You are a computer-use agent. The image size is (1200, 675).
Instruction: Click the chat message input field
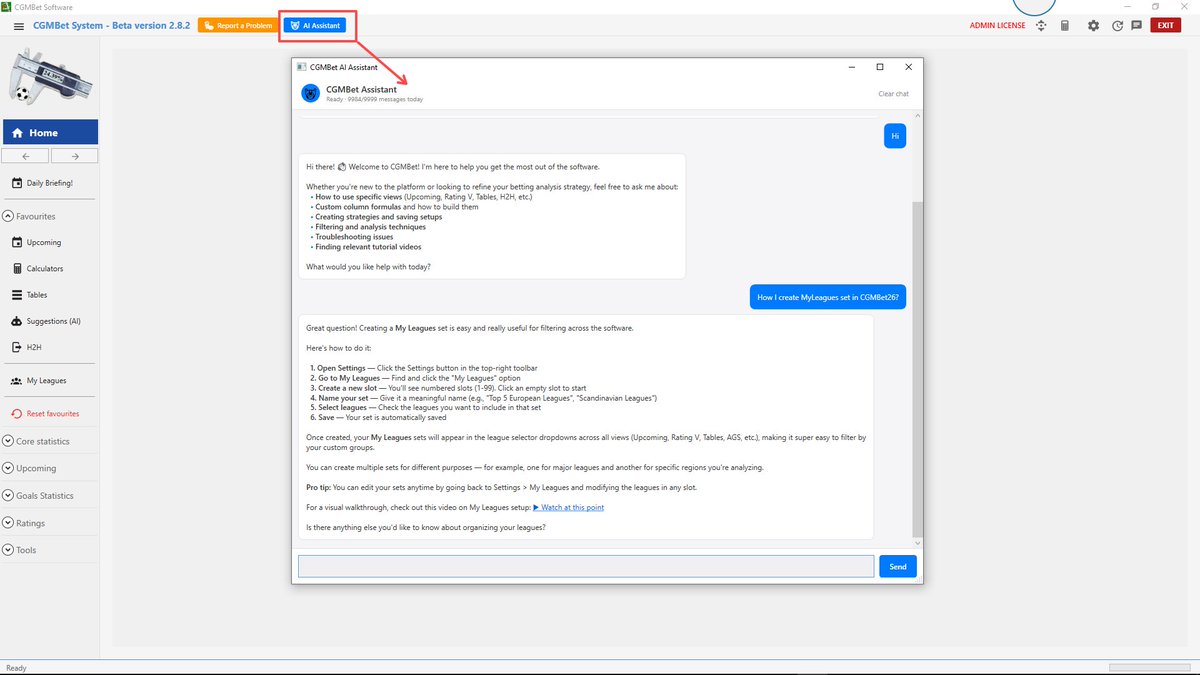coord(586,566)
